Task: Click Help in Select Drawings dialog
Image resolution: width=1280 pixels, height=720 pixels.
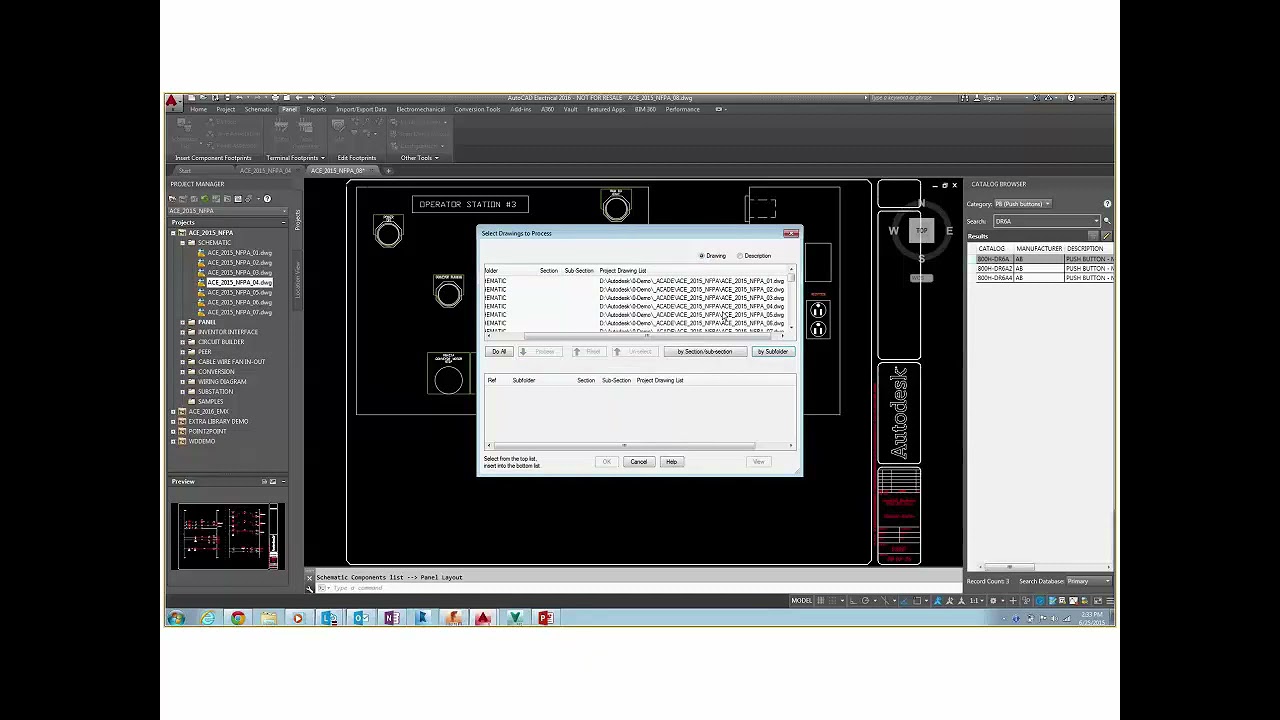Action: pyautogui.click(x=671, y=462)
